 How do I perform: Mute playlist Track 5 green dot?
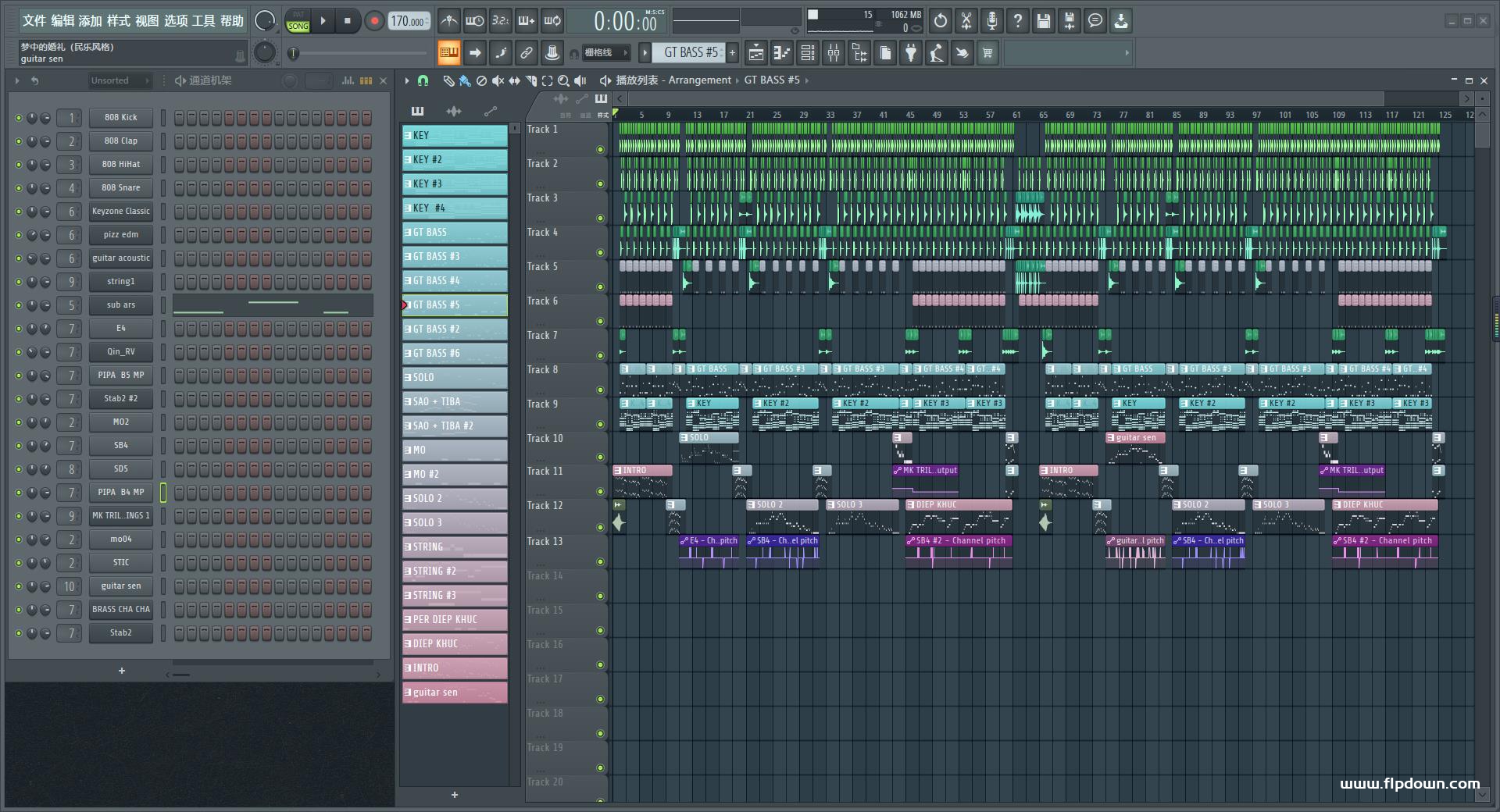click(600, 287)
